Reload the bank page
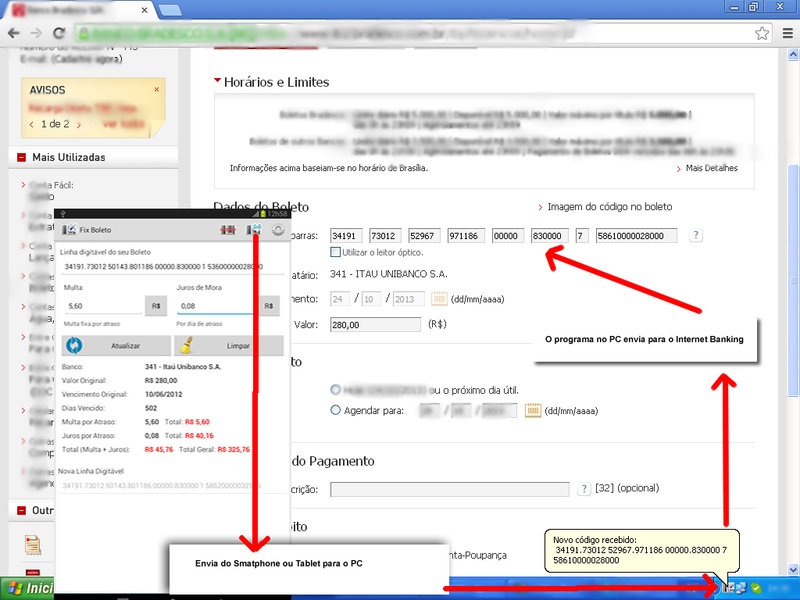This screenshot has height=600, width=800. 59,33
